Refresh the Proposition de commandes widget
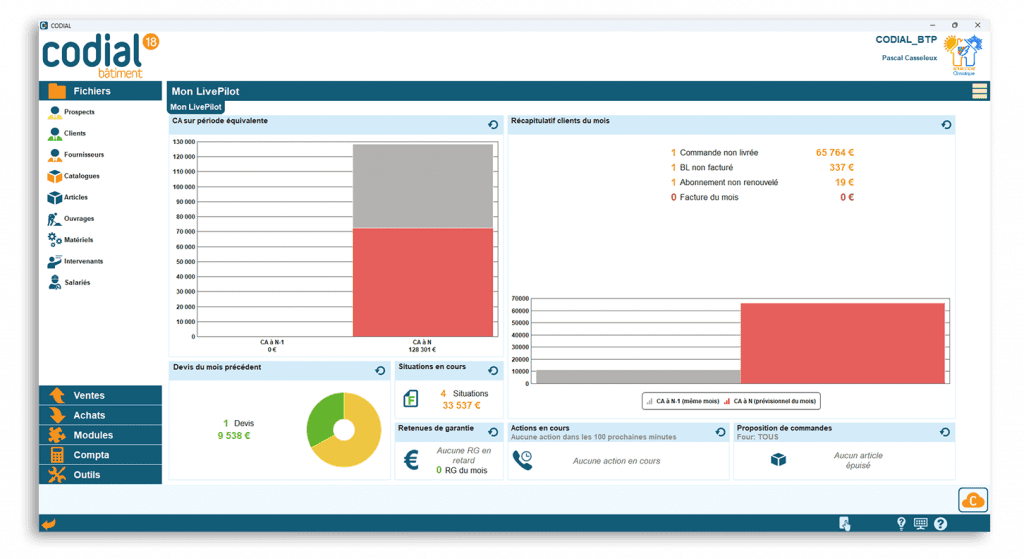Screen dimensions: 1024x559 945,432
